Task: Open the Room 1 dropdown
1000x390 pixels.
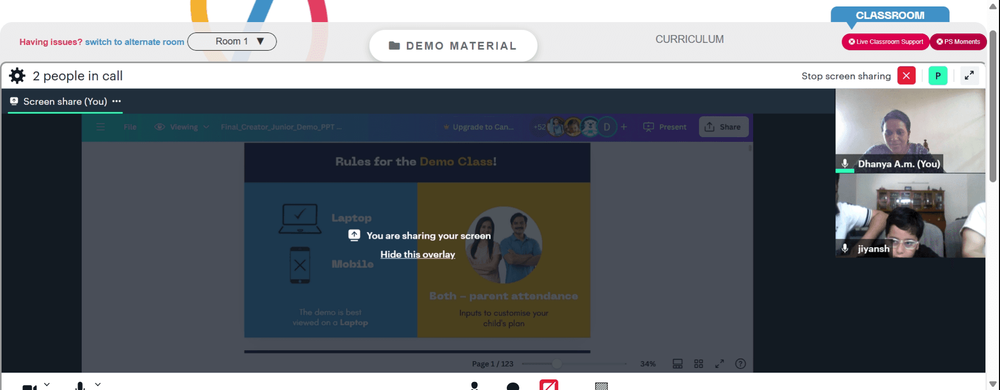Action: (232, 41)
